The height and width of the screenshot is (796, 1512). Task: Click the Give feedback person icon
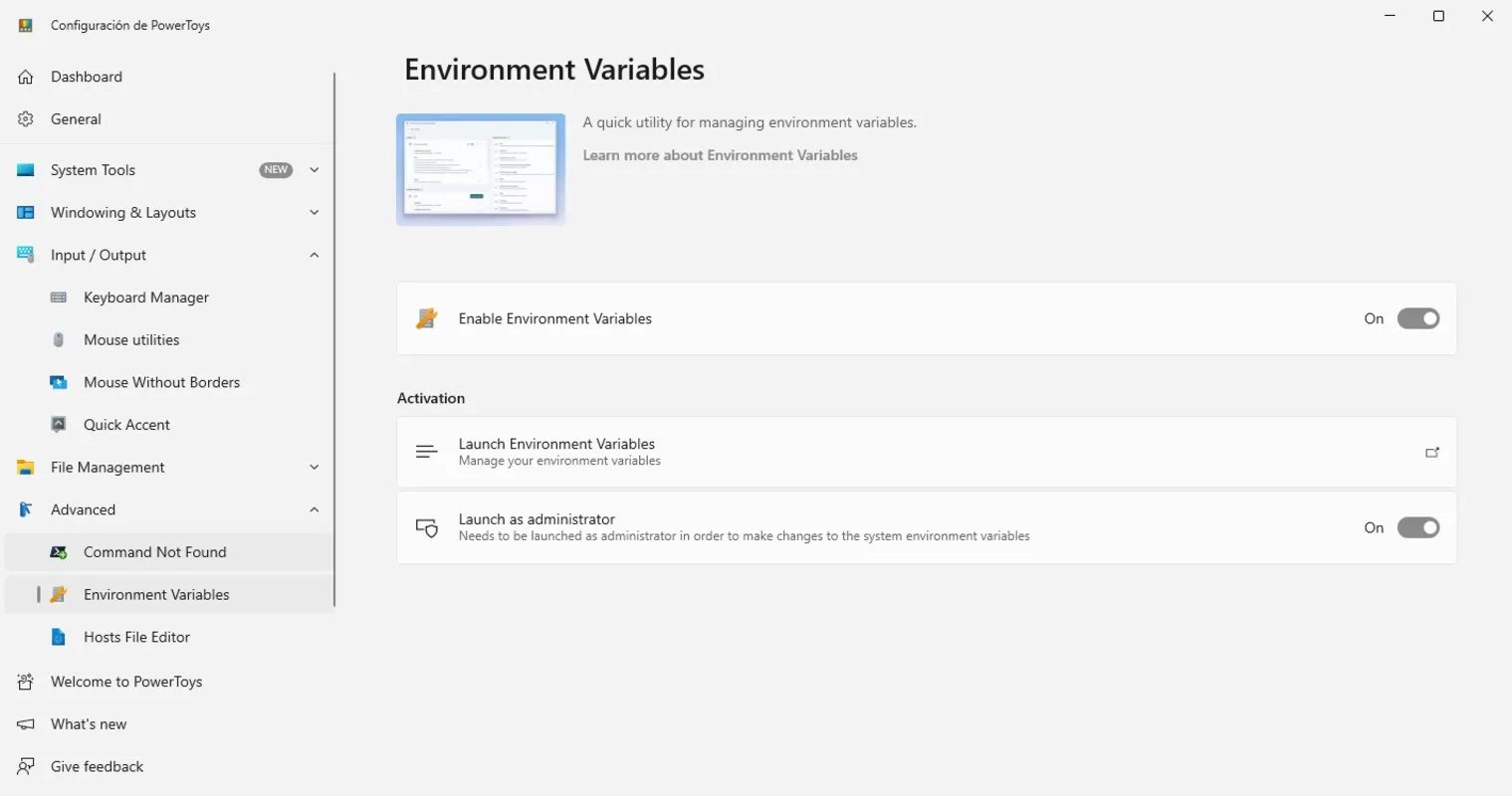click(x=26, y=766)
